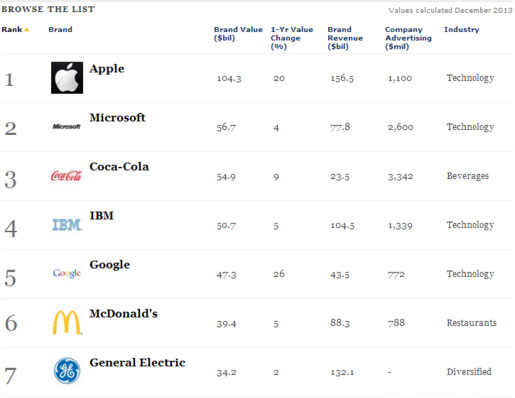This screenshot has height=398, width=515.
Task: Click the Rank sort arrow indicator
Action: point(27,30)
